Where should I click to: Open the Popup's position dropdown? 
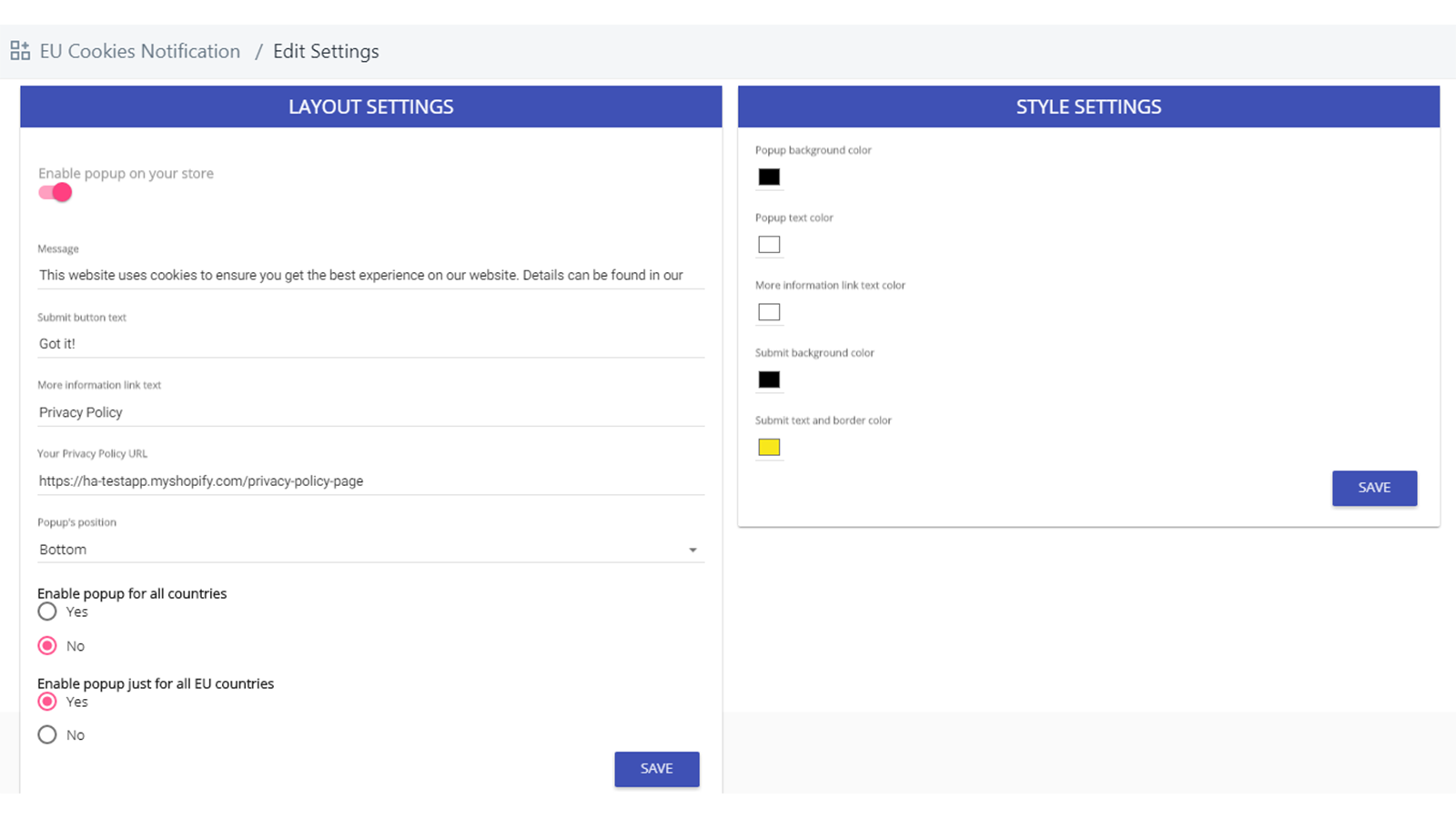tap(370, 550)
